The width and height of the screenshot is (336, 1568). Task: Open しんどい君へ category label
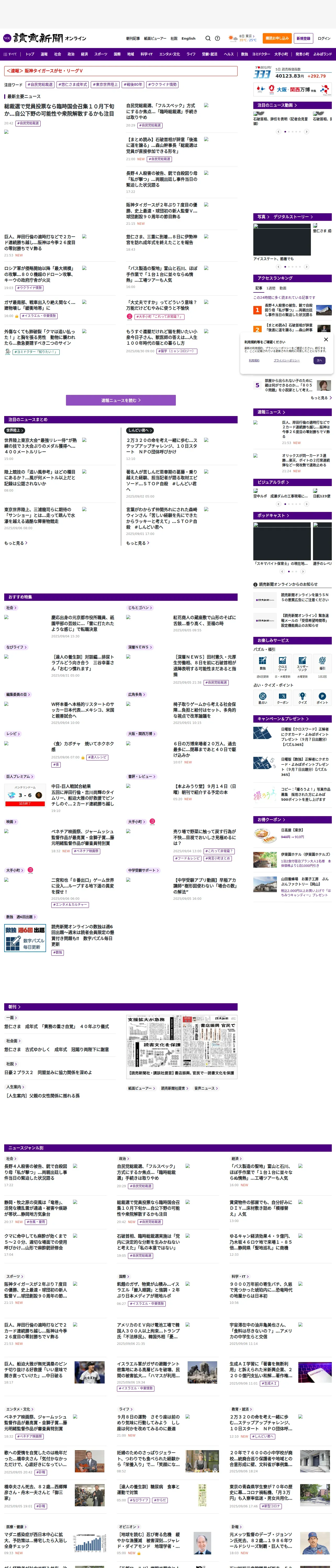pyautogui.click(x=140, y=430)
